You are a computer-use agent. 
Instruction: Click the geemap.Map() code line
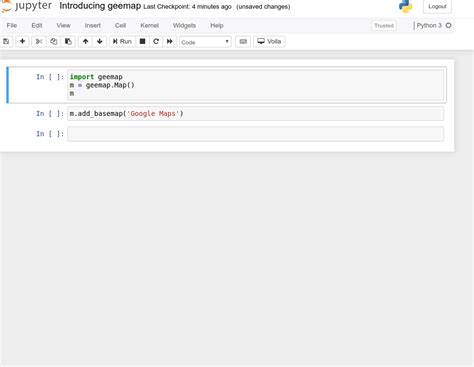coord(102,85)
